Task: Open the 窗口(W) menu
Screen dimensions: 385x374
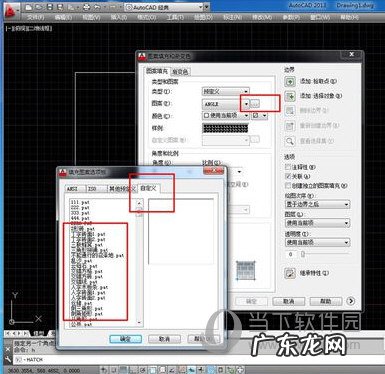Action: (320, 17)
